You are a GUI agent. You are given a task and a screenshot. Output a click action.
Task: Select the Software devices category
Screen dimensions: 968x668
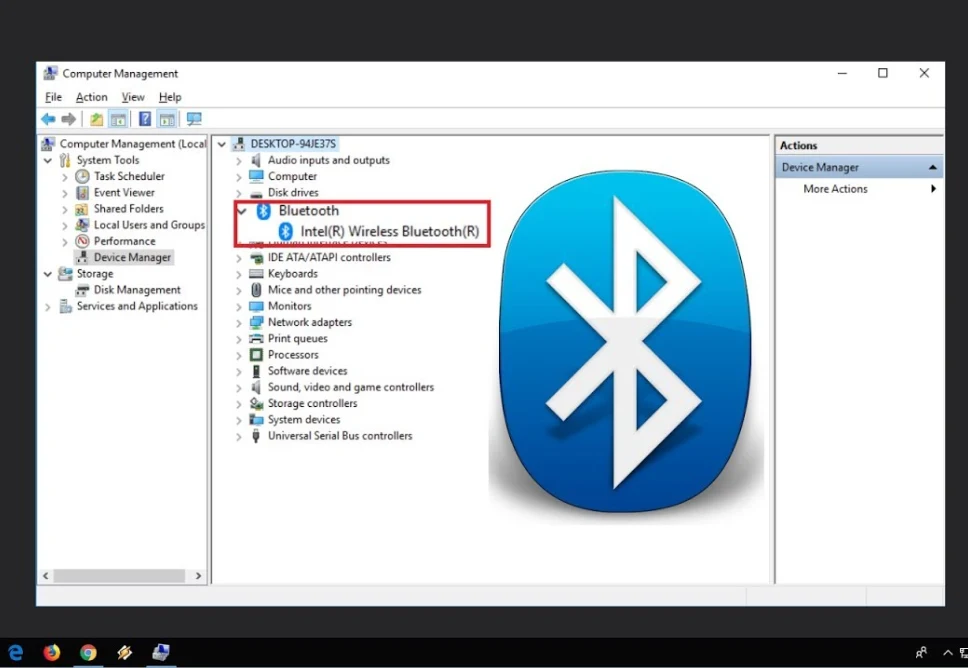coord(307,371)
